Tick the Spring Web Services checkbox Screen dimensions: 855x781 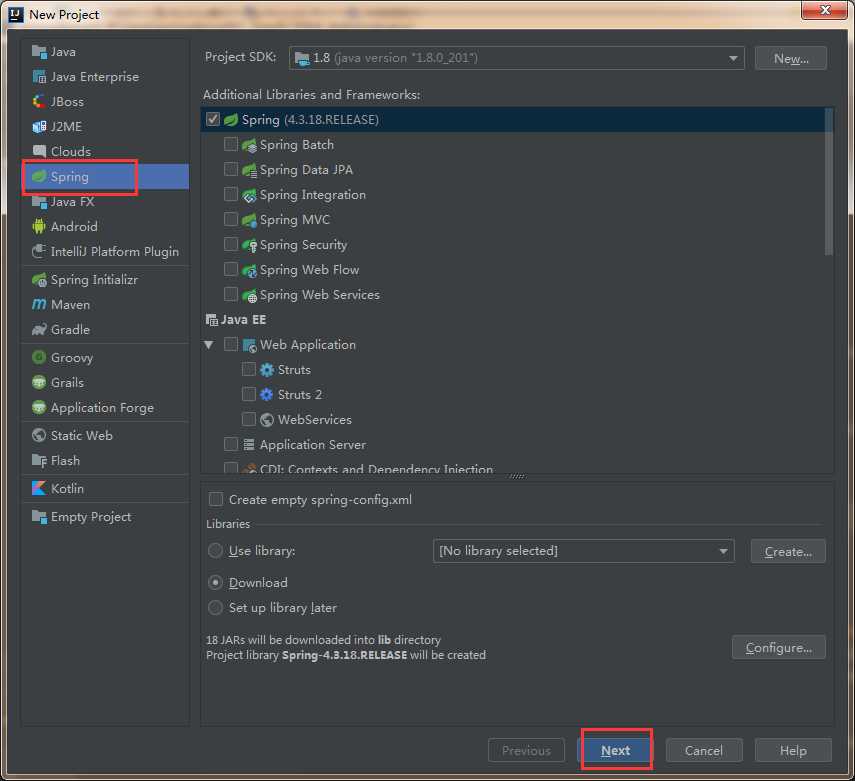(231, 295)
